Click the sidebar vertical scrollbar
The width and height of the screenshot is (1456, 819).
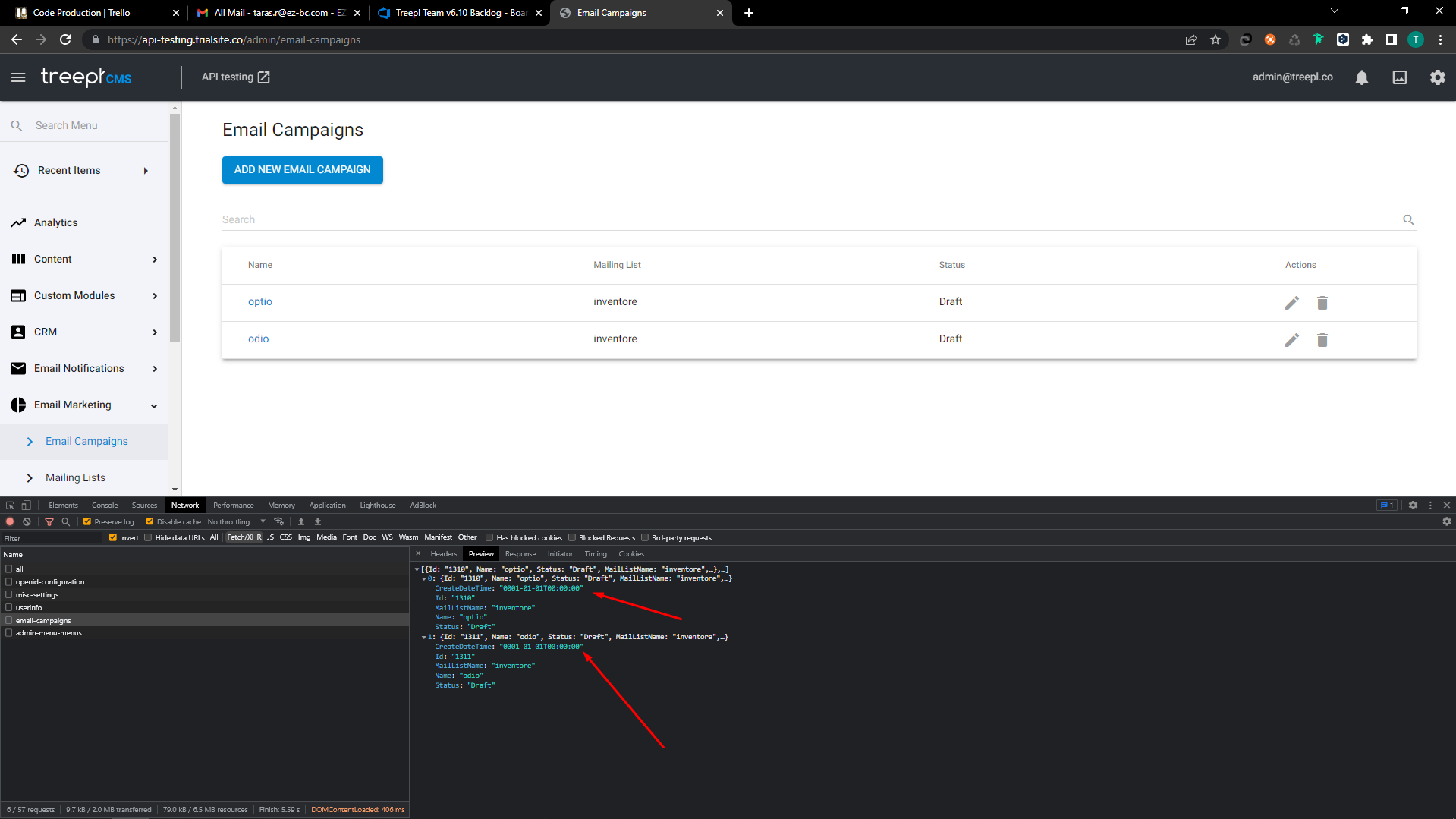point(175,228)
